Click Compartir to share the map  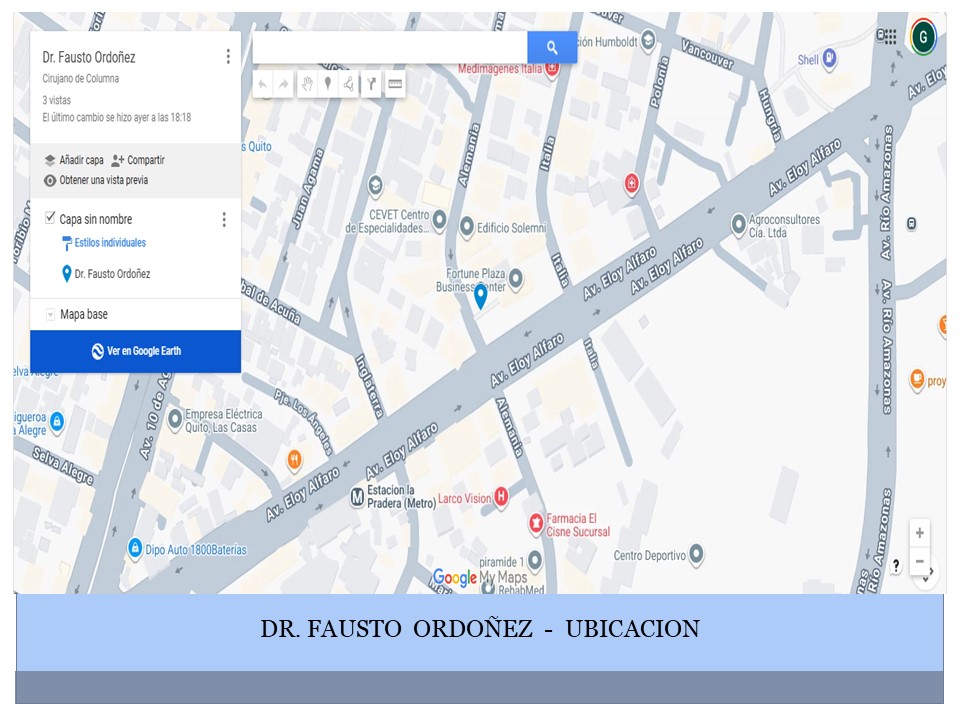(x=138, y=160)
